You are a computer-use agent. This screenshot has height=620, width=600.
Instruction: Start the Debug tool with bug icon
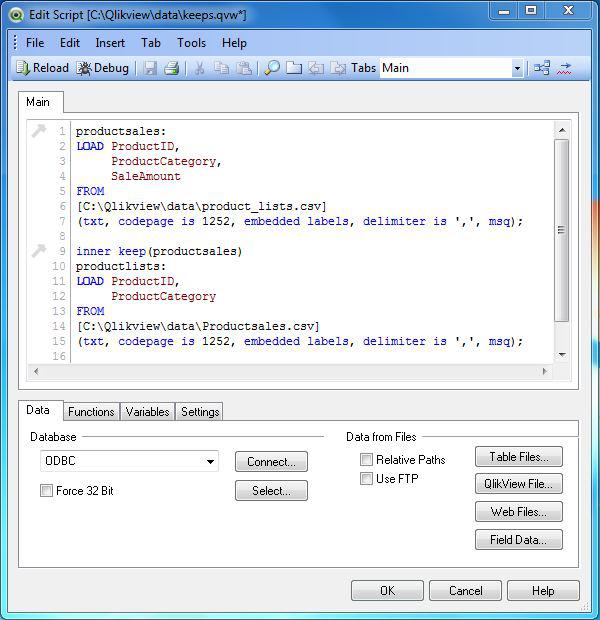click(x=102, y=68)
